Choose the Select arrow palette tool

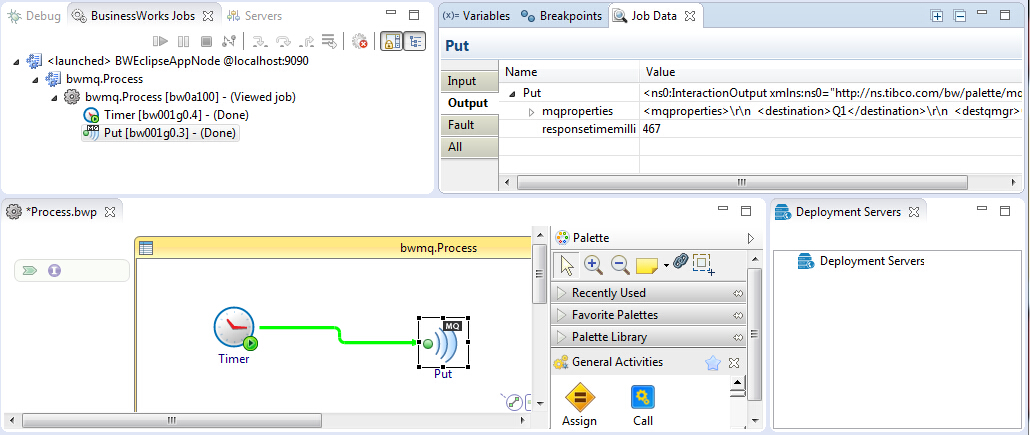(x=567, y=264)
